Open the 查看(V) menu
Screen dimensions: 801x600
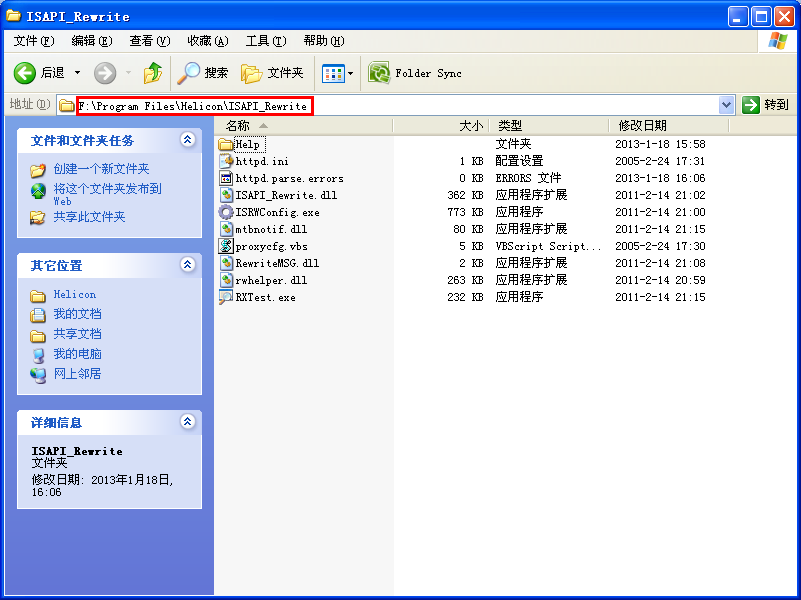pyautogui.click(x=150, y=41)
